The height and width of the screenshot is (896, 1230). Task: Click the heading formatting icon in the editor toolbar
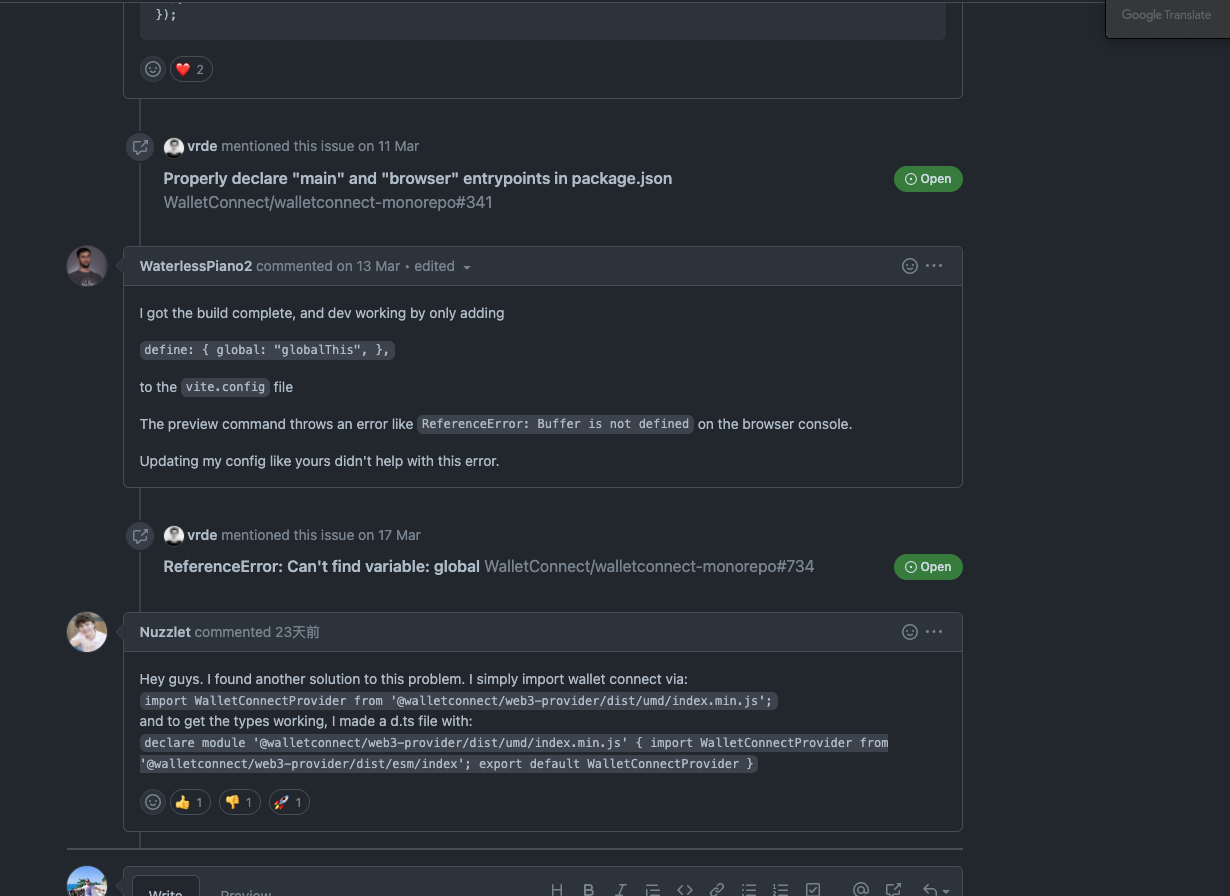click(x=557, y=889)
